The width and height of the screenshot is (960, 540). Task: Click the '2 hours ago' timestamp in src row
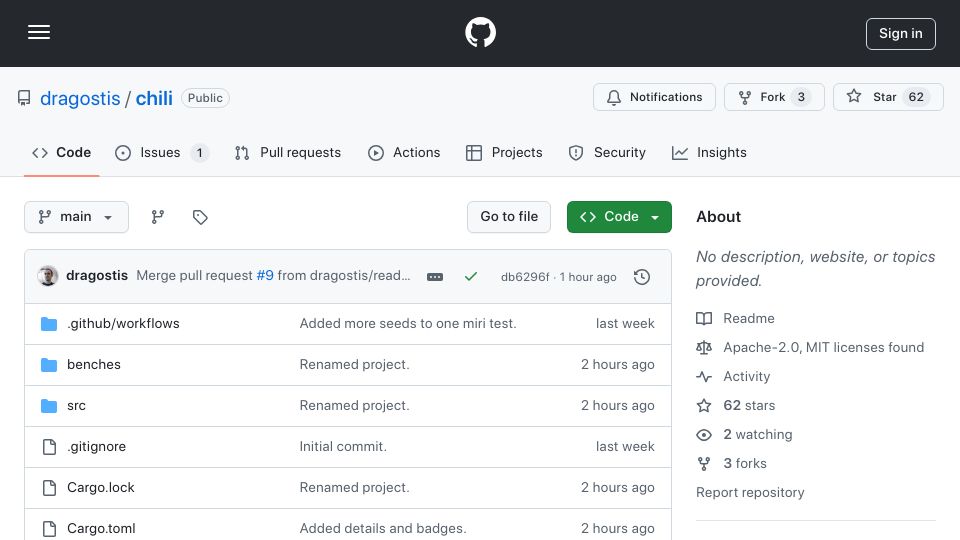pos(617,405)
